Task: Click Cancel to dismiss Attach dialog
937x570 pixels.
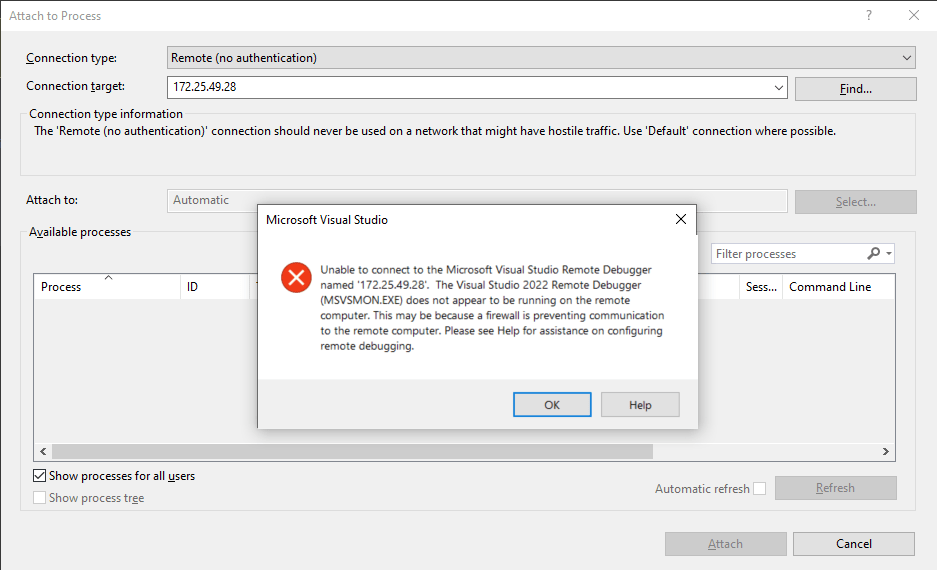Action: point(853,544)
